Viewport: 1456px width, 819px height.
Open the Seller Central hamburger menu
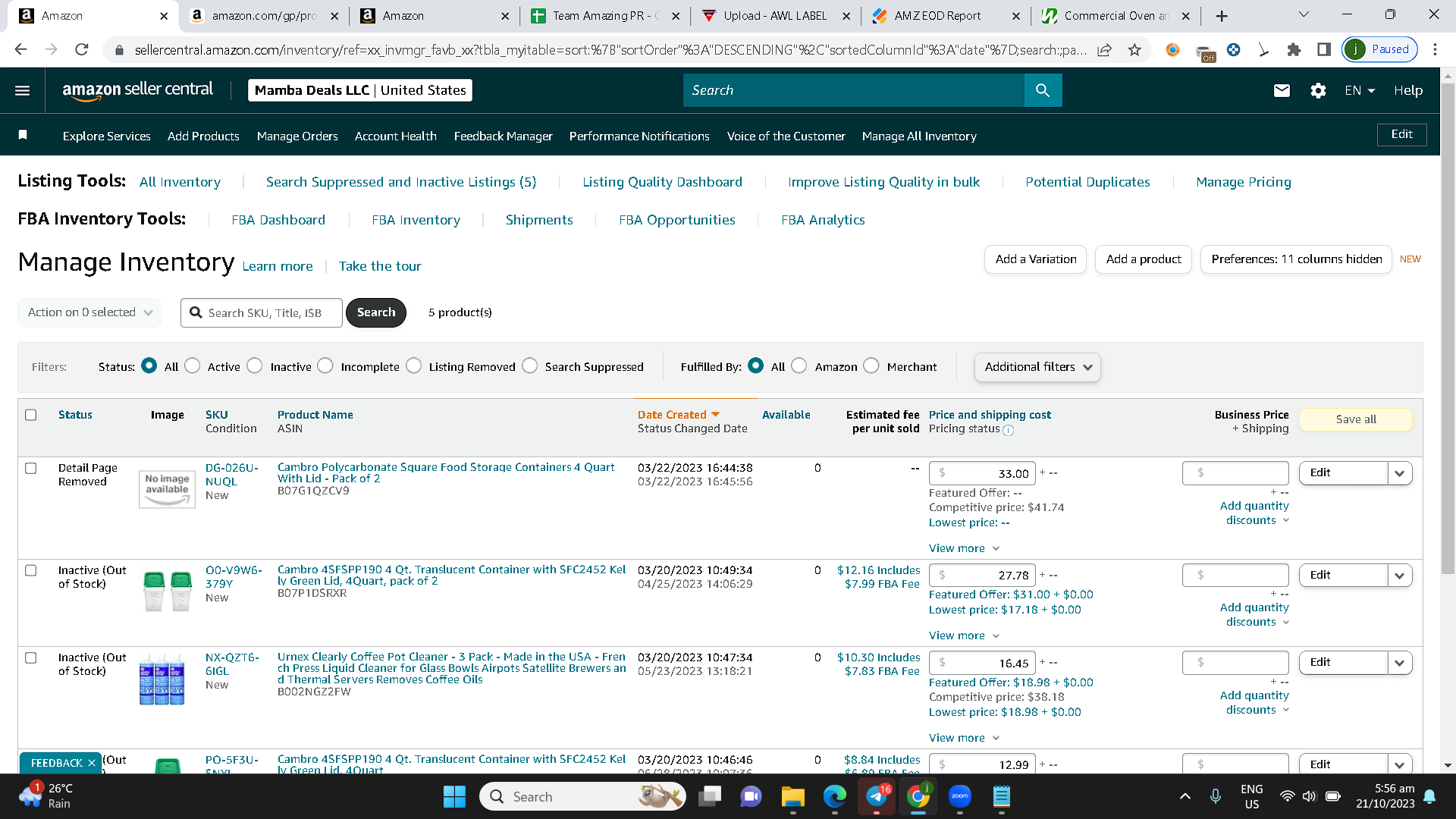(x=23, y=90)
